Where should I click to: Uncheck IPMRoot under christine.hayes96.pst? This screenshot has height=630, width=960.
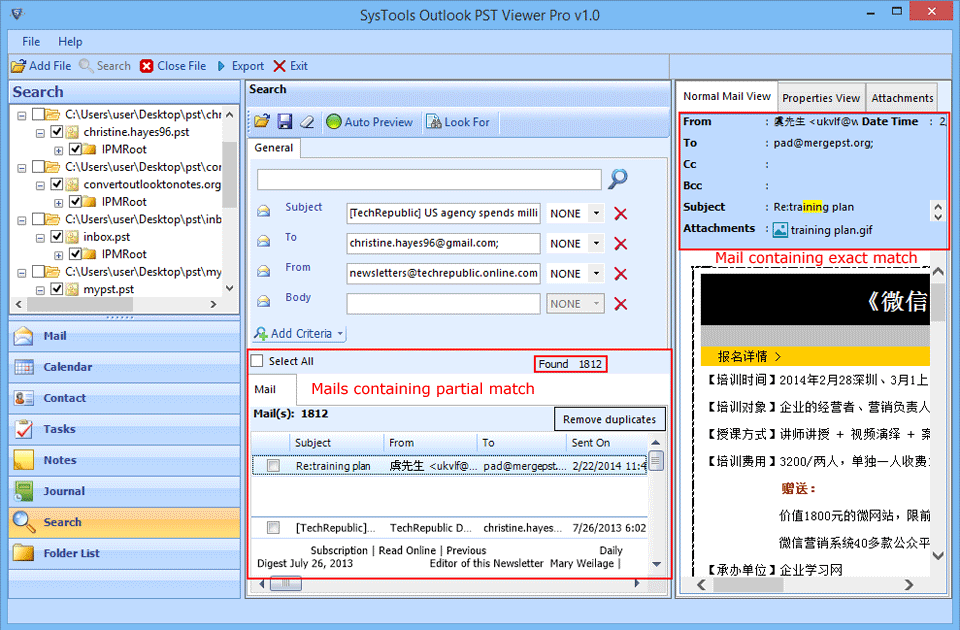coord(75,149)
